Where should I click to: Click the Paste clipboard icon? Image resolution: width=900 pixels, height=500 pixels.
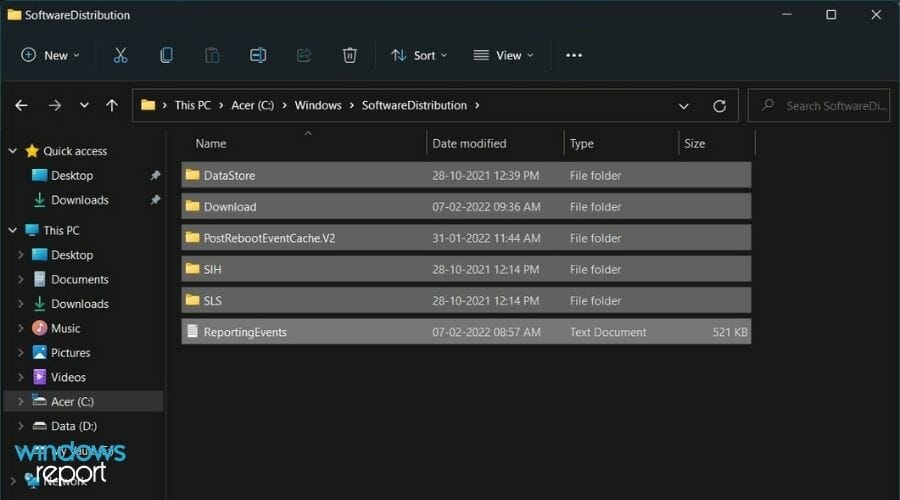pyautogui.click(x=212, y=55)
